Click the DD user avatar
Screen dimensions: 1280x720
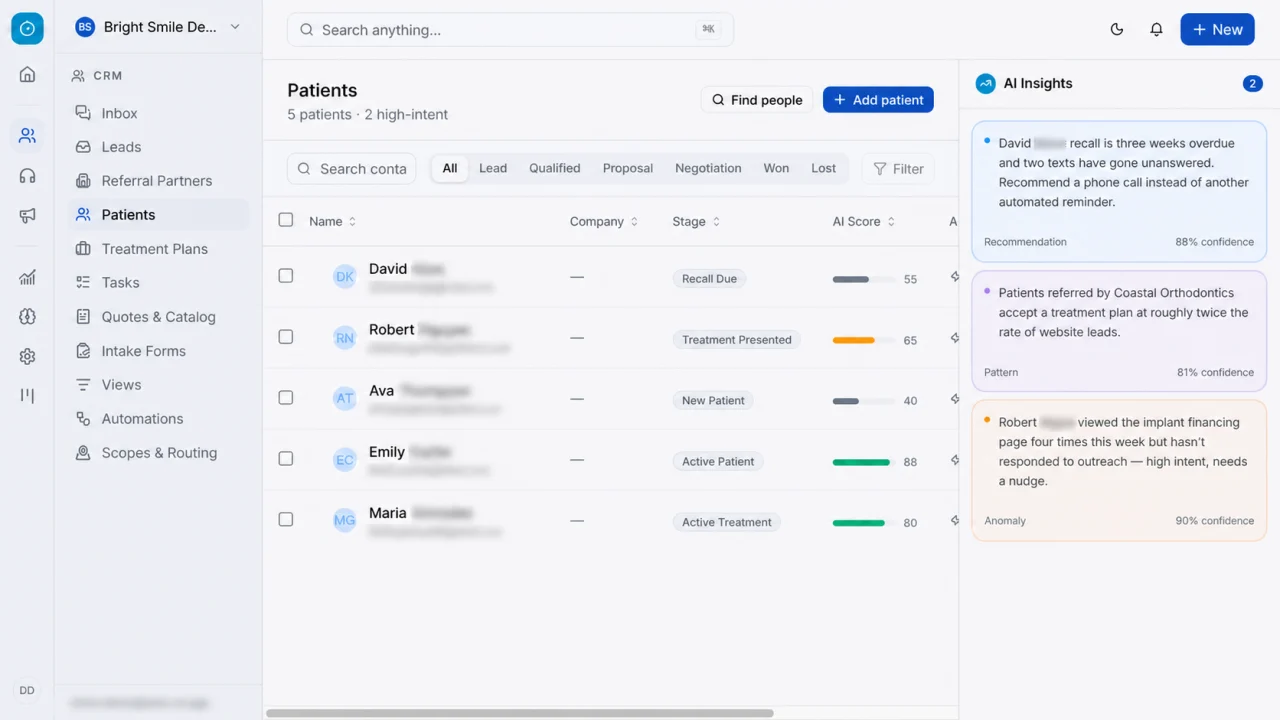click(x=27, y=690)
